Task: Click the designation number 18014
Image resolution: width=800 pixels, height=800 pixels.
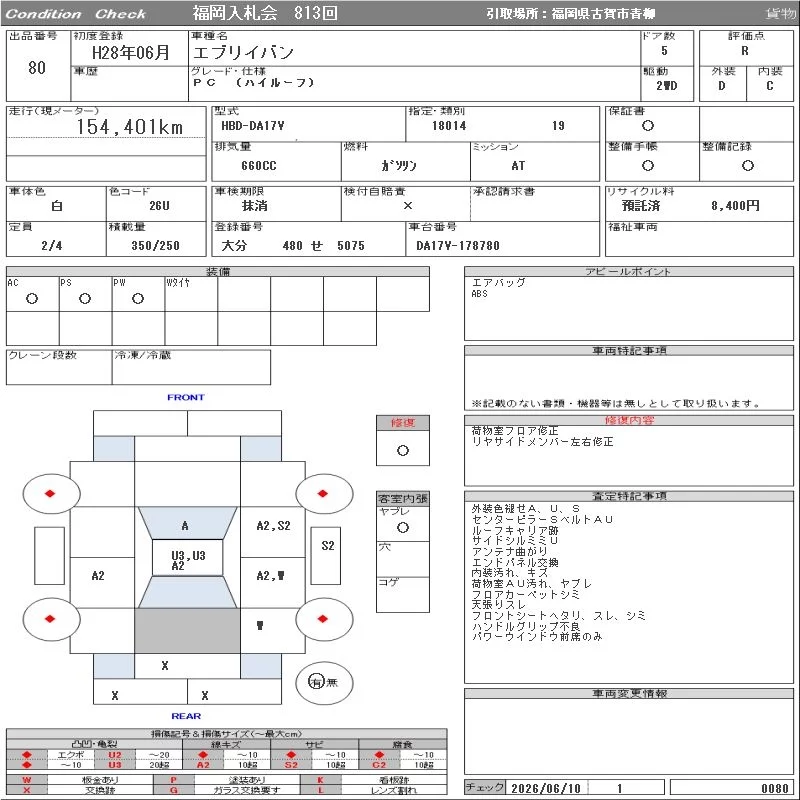Action: click(449, 126)
